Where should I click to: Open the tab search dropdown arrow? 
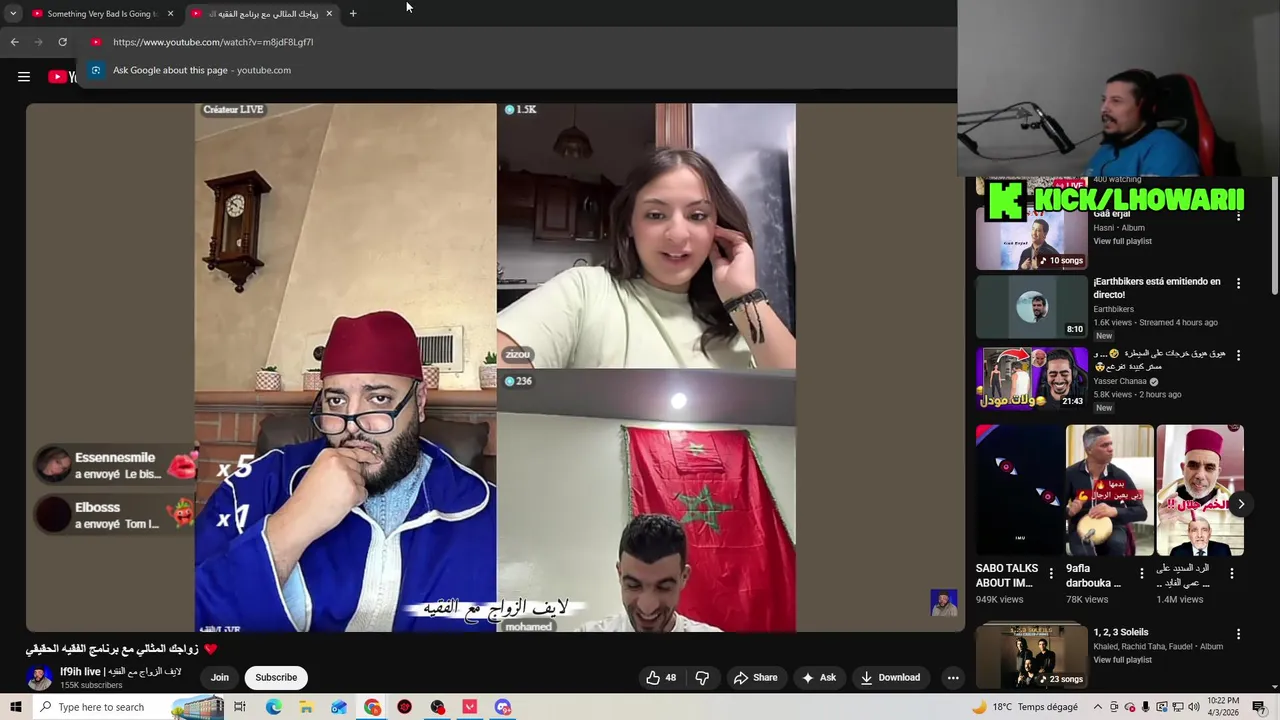coord(13,14)
